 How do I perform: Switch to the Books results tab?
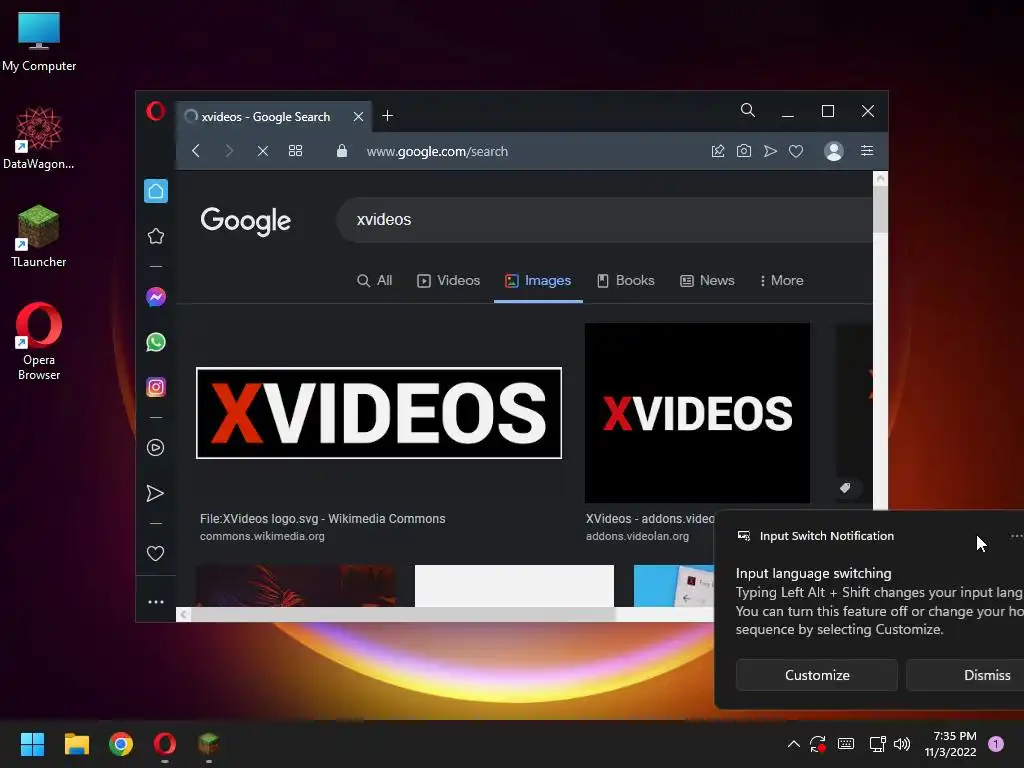(626, 280)
